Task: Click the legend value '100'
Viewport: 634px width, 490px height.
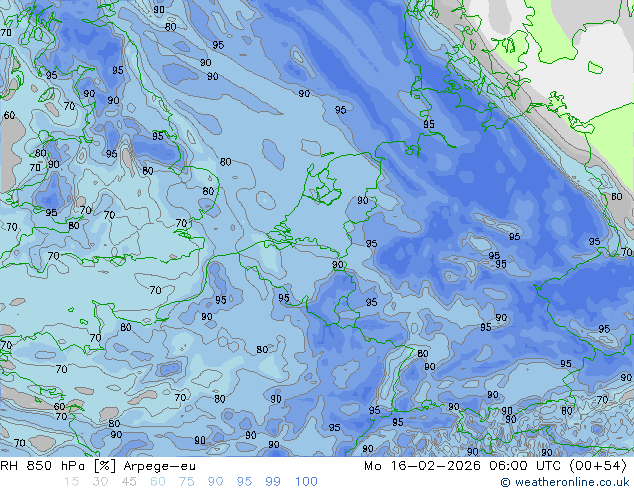Action: click(x=306, y=482)
